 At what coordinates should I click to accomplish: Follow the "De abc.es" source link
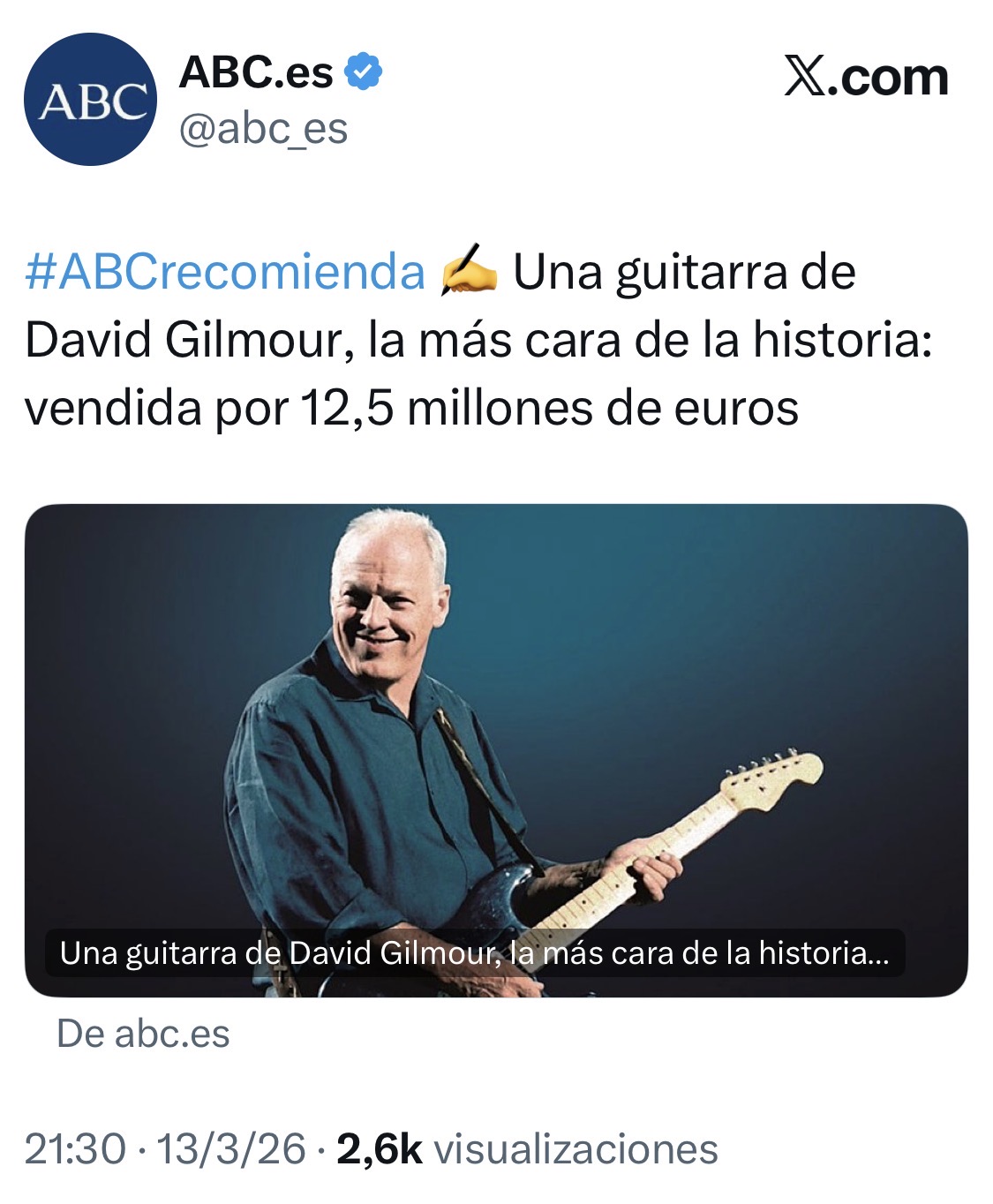pyautogui.click(x=143, y=1034)
